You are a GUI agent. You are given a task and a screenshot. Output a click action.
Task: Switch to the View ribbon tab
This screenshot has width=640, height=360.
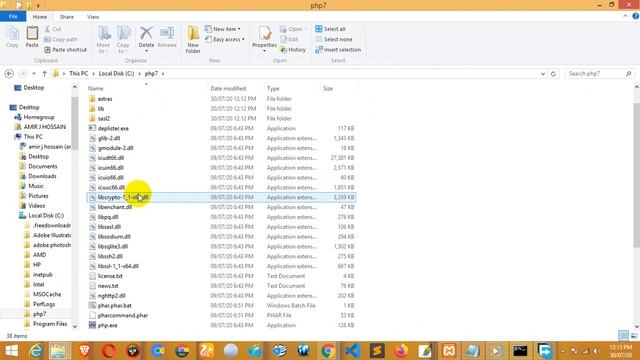click(x=93, y=17)
